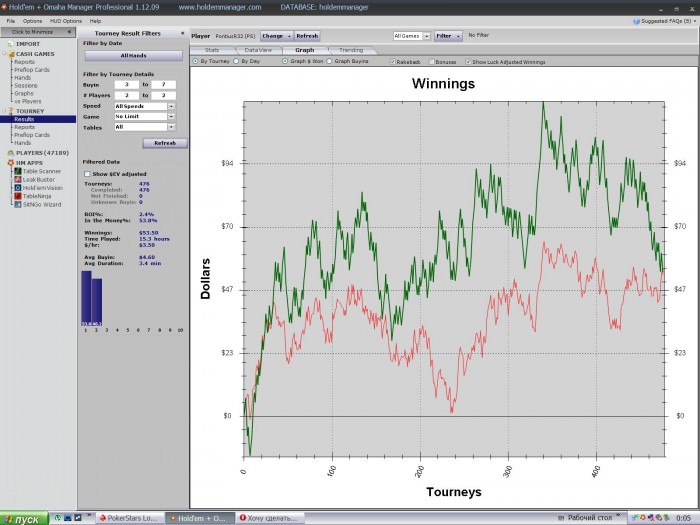Click the Click to Minimize bar label
The height and width of the screenshot is (525, 700).
click(32, 32)
